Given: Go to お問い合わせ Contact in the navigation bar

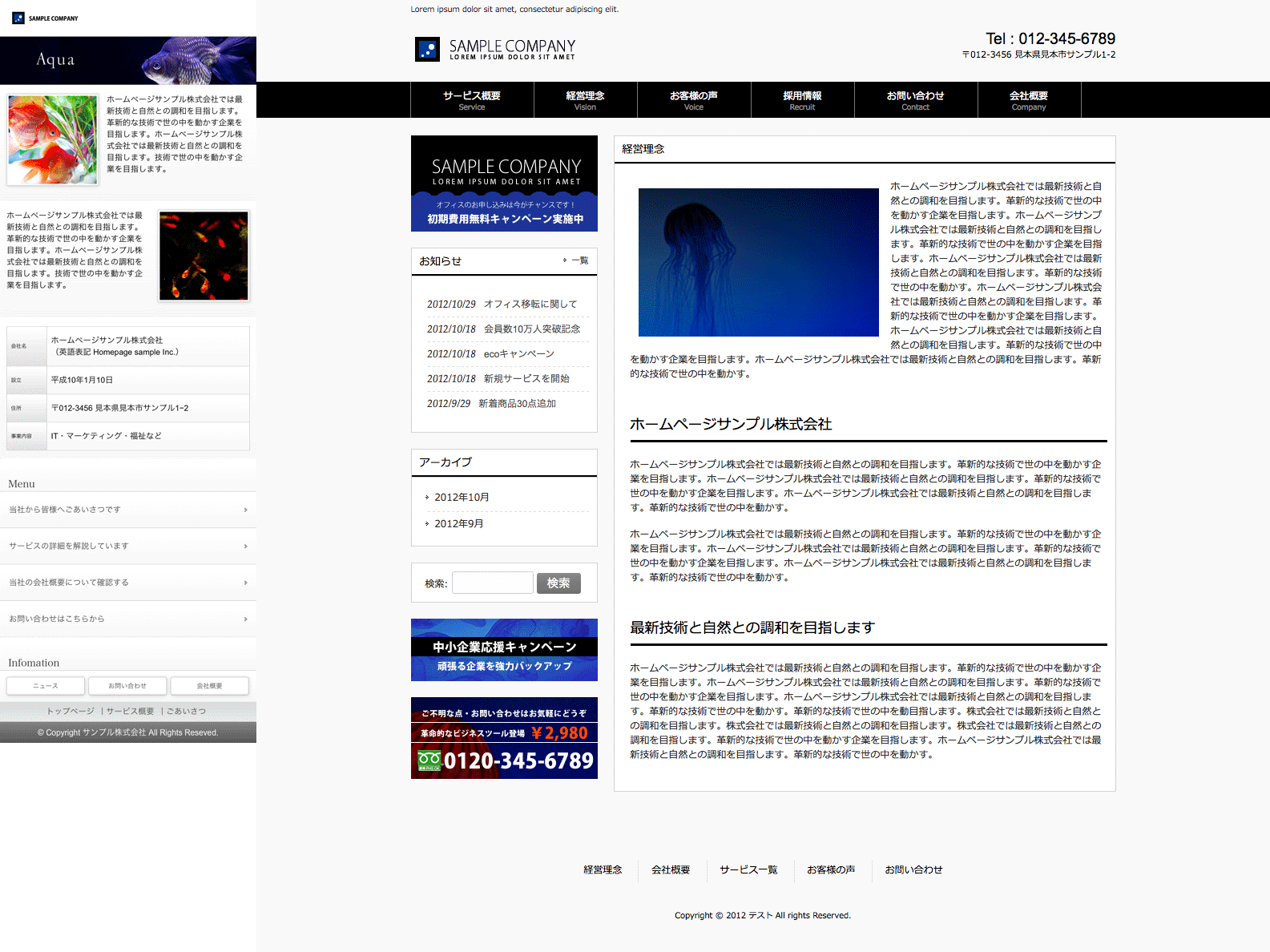Looking at the screenshot, I should point(915,100).
